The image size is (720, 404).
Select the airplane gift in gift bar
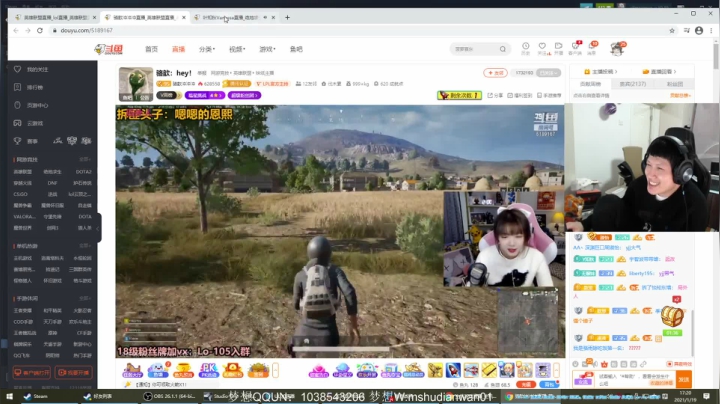click(471, 370)
